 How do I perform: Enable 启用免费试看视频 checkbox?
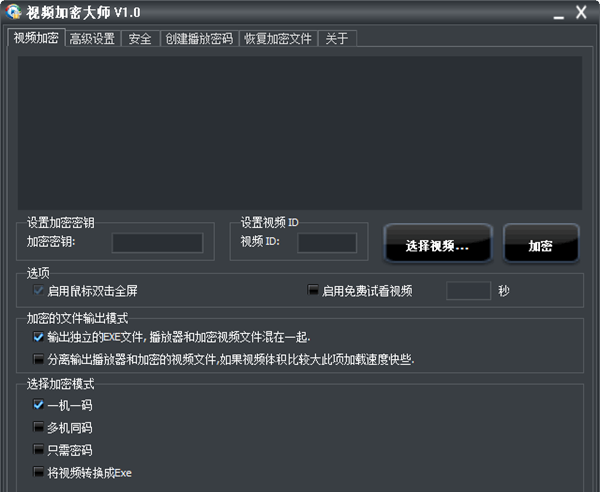[313, 290]
